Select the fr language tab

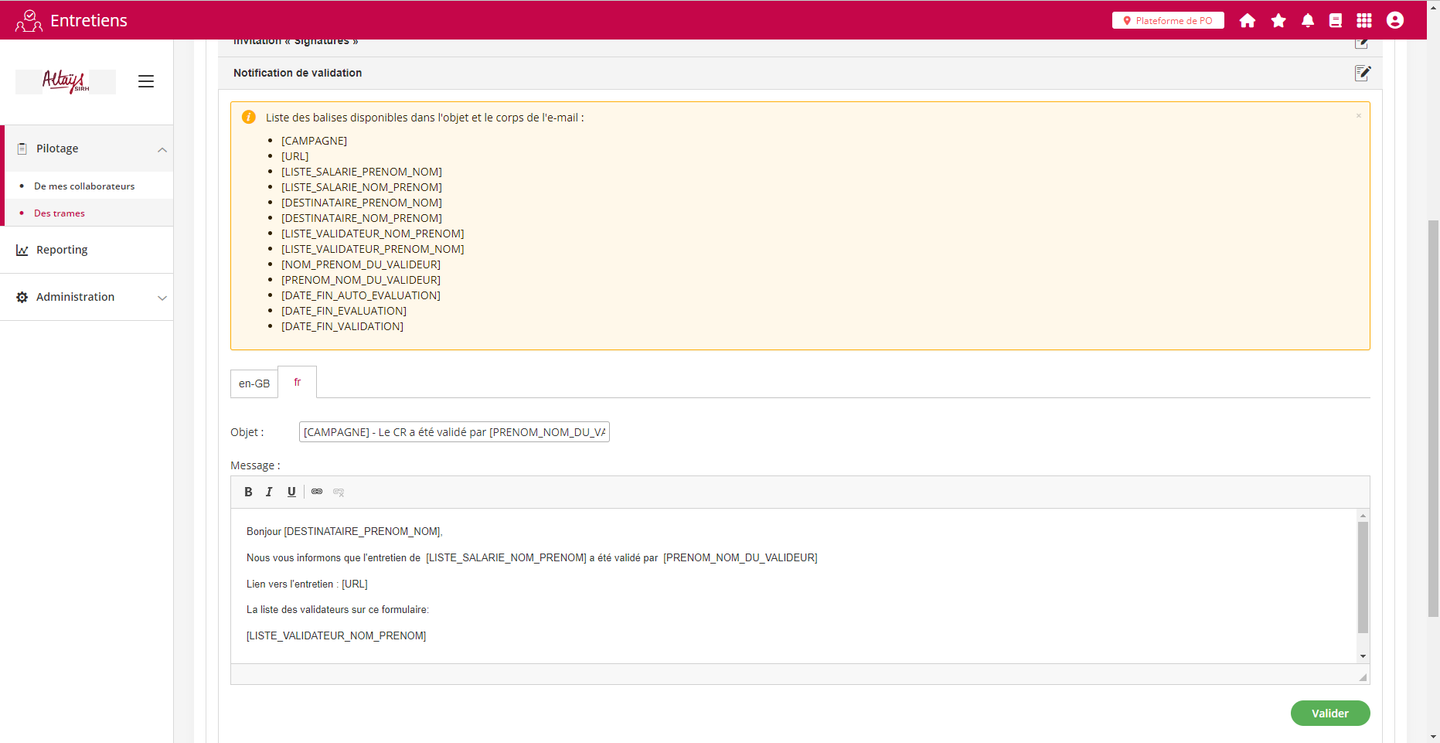[x=297, y=383]
